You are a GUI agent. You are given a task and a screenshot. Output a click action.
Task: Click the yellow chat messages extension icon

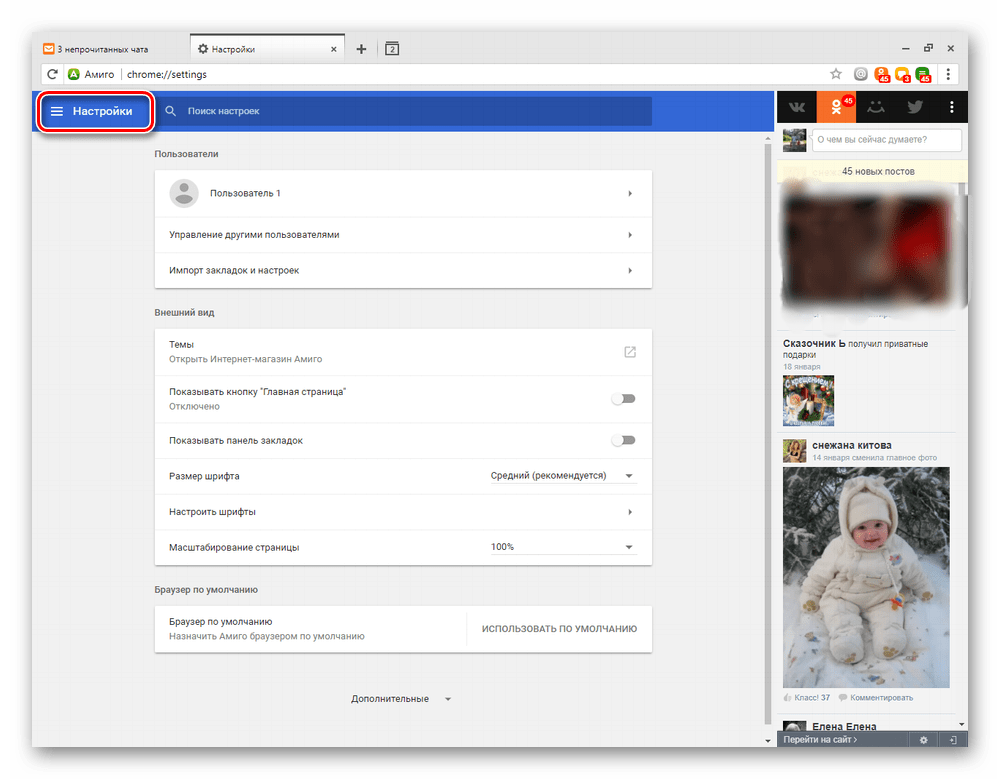tap(903, 74)
